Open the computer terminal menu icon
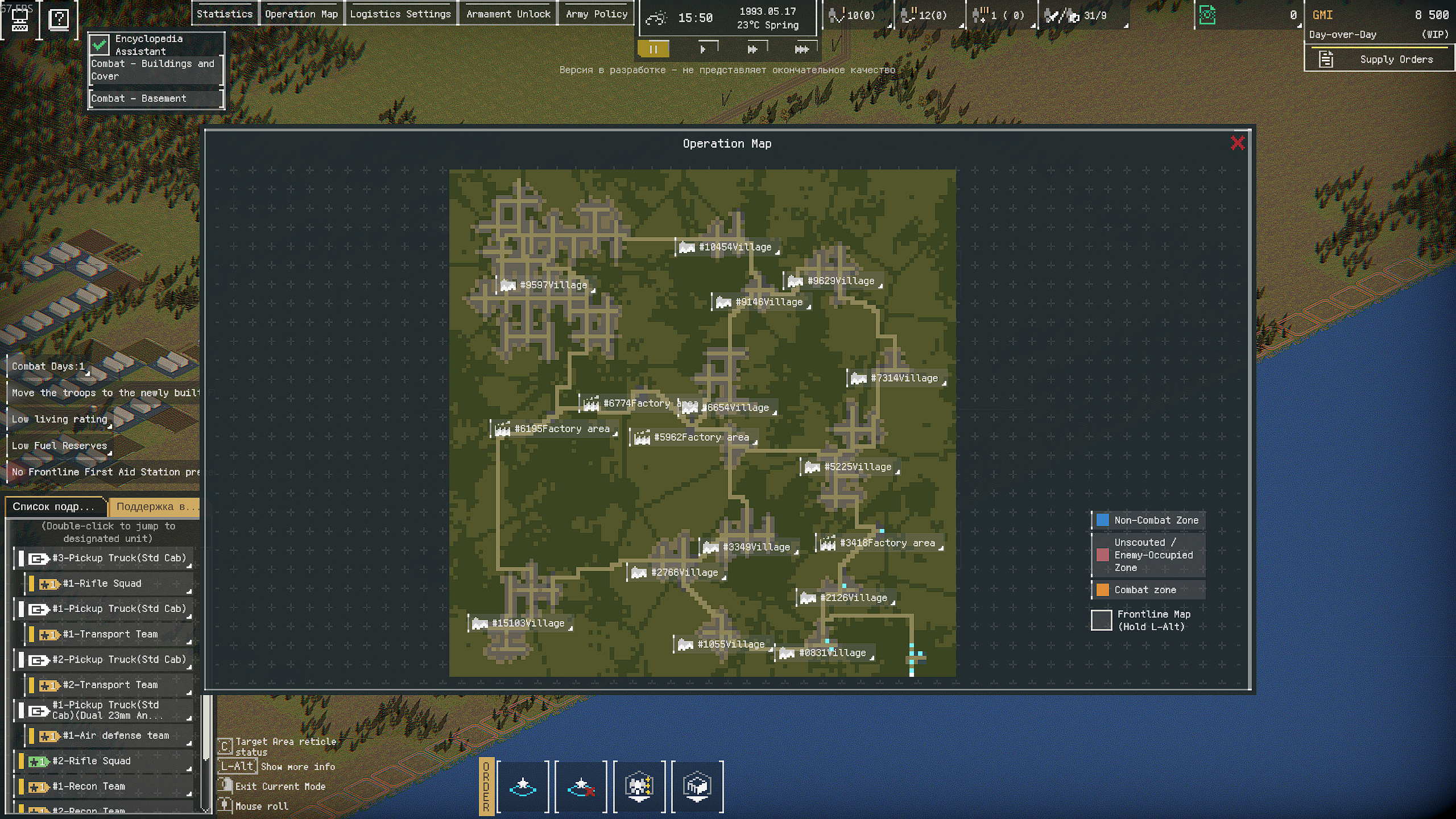The height and width of the screenshot is (819, 1456). [20, 19]
